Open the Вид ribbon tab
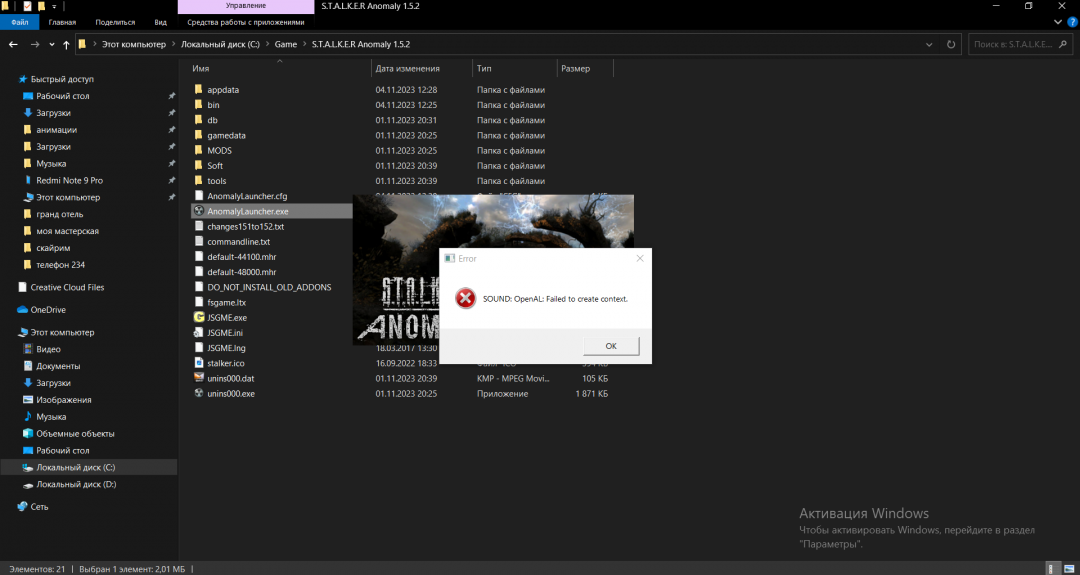 pyautogui.click(x=160, y=22)
